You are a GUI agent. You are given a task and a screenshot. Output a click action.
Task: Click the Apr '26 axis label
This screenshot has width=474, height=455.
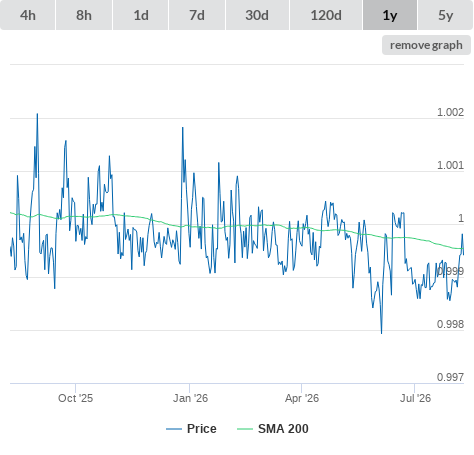(x=302, y=398)
